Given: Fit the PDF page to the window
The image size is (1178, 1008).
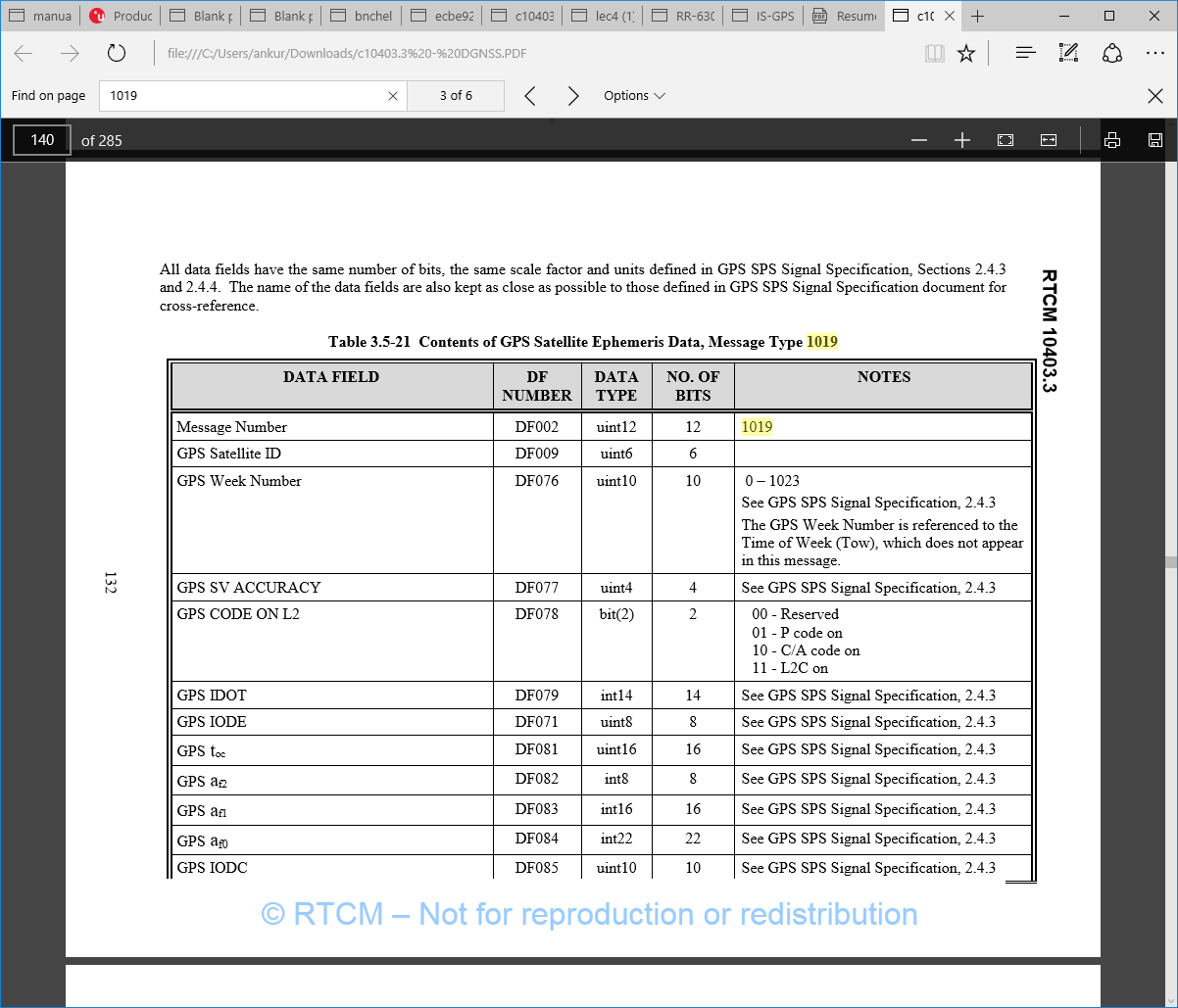Looking at the screenshot, I should coord(1006,140).
